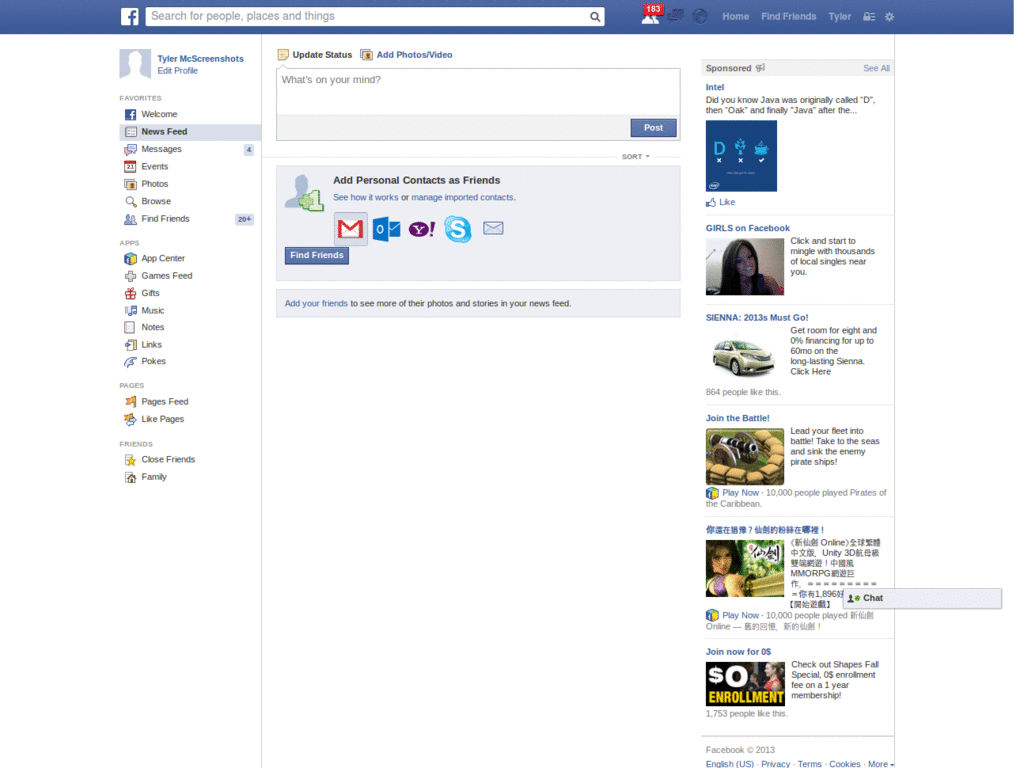This screenshot has width=1024, height=768.
Task: Open Home in top navigation
Action: 735,16
